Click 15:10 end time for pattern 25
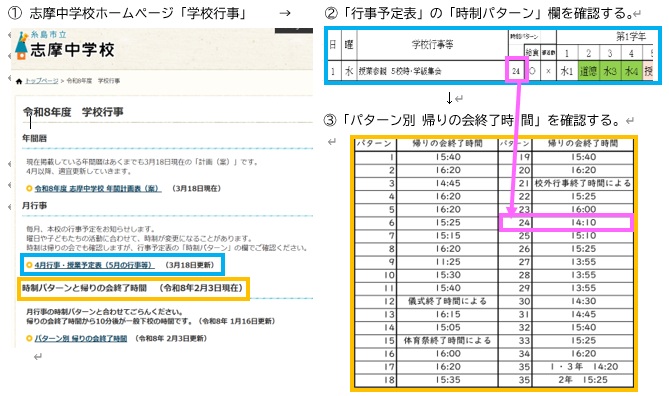The image size is (669, 396). point(583,236)
